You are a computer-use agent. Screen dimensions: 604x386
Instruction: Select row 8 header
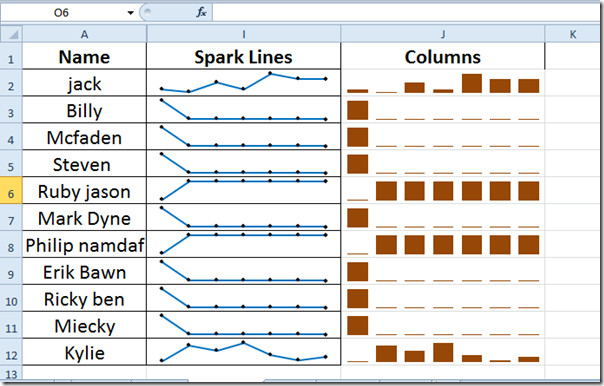tap(11, 245)
